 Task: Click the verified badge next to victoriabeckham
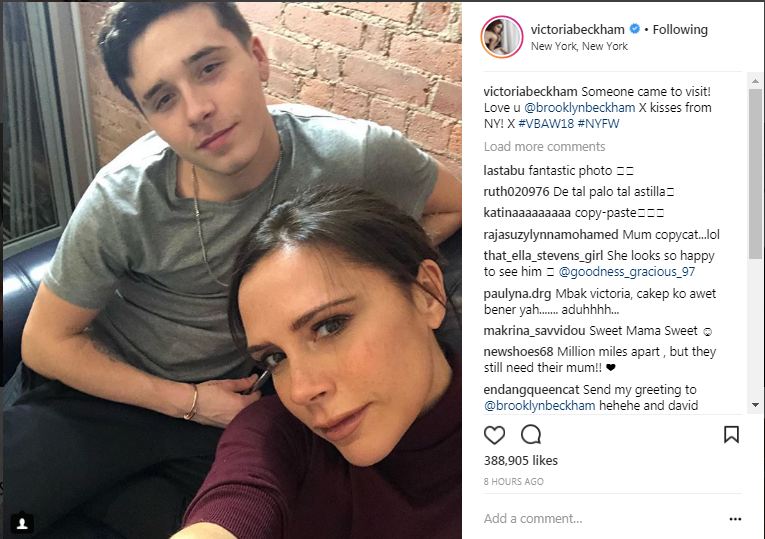point(634,29)
